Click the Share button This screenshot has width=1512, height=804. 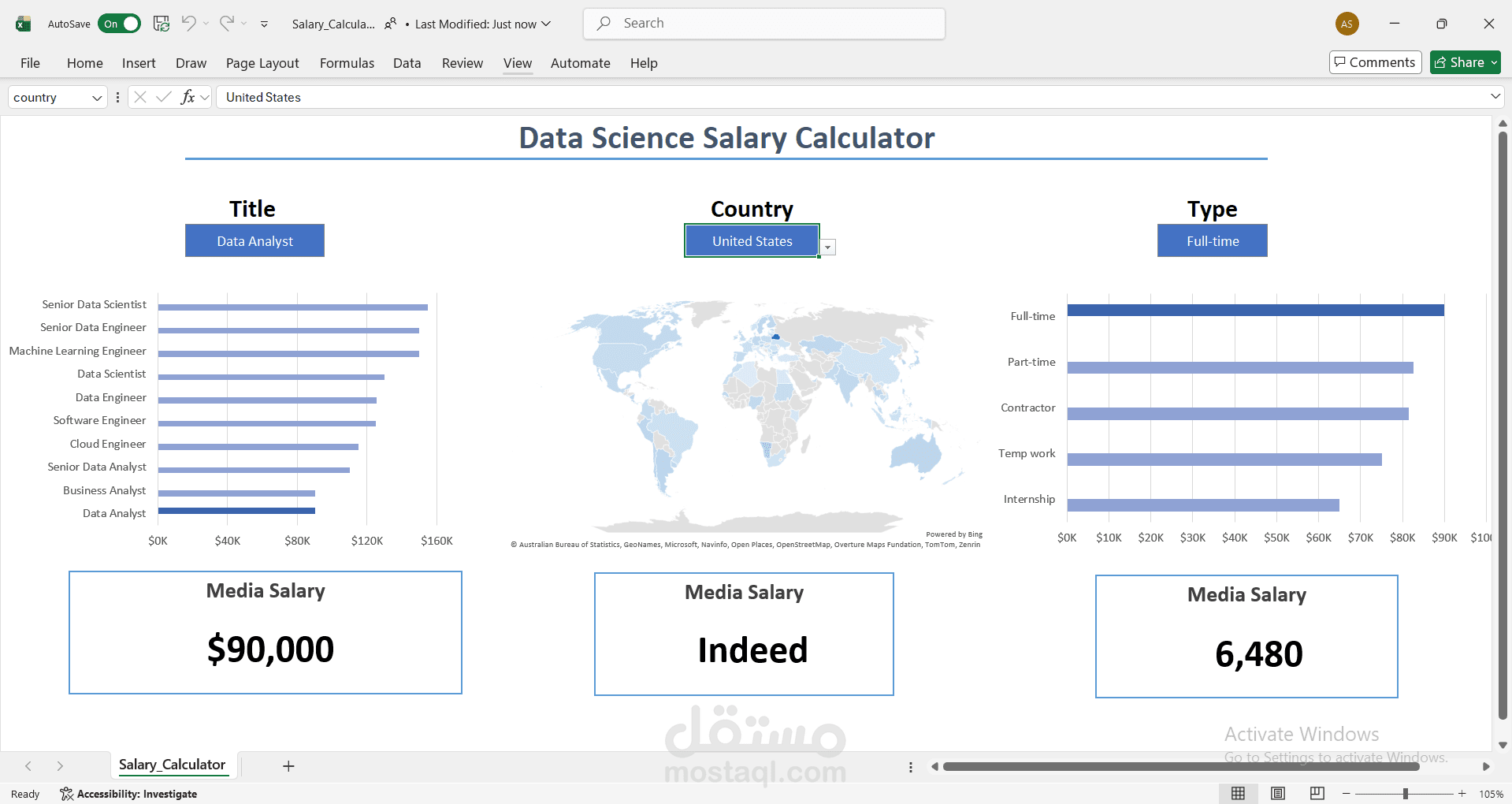coord(1466,62)
